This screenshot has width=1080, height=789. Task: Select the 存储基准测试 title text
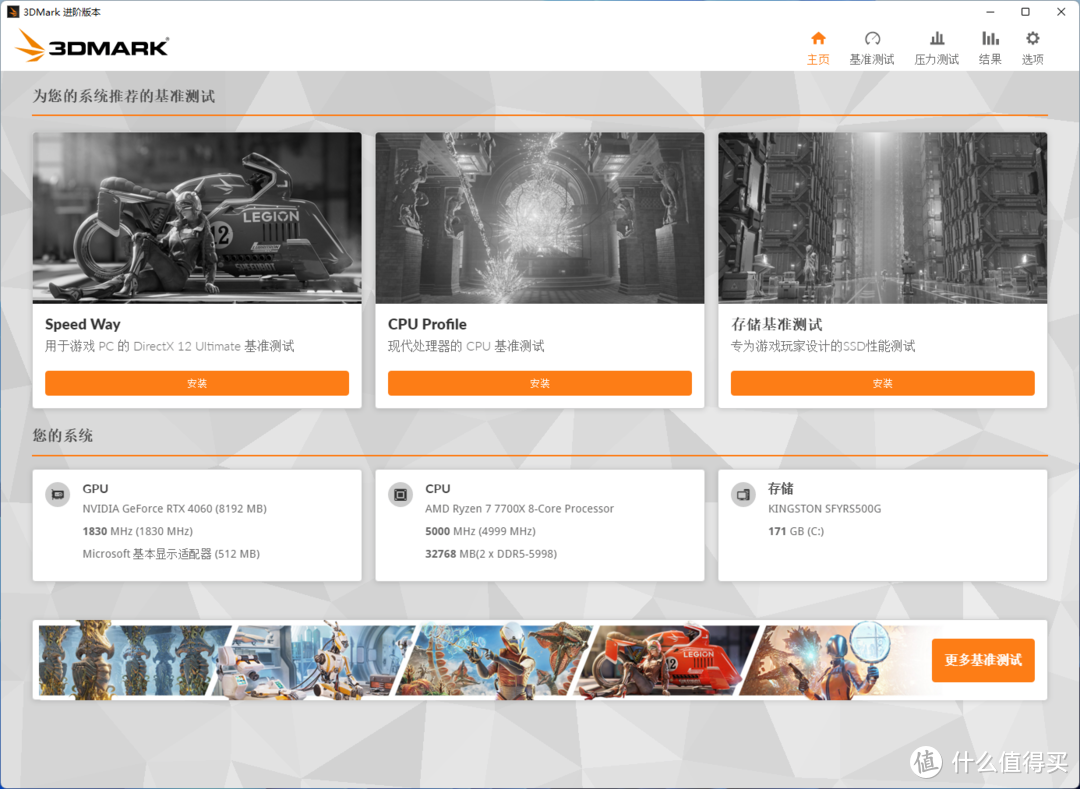point(776,324)
